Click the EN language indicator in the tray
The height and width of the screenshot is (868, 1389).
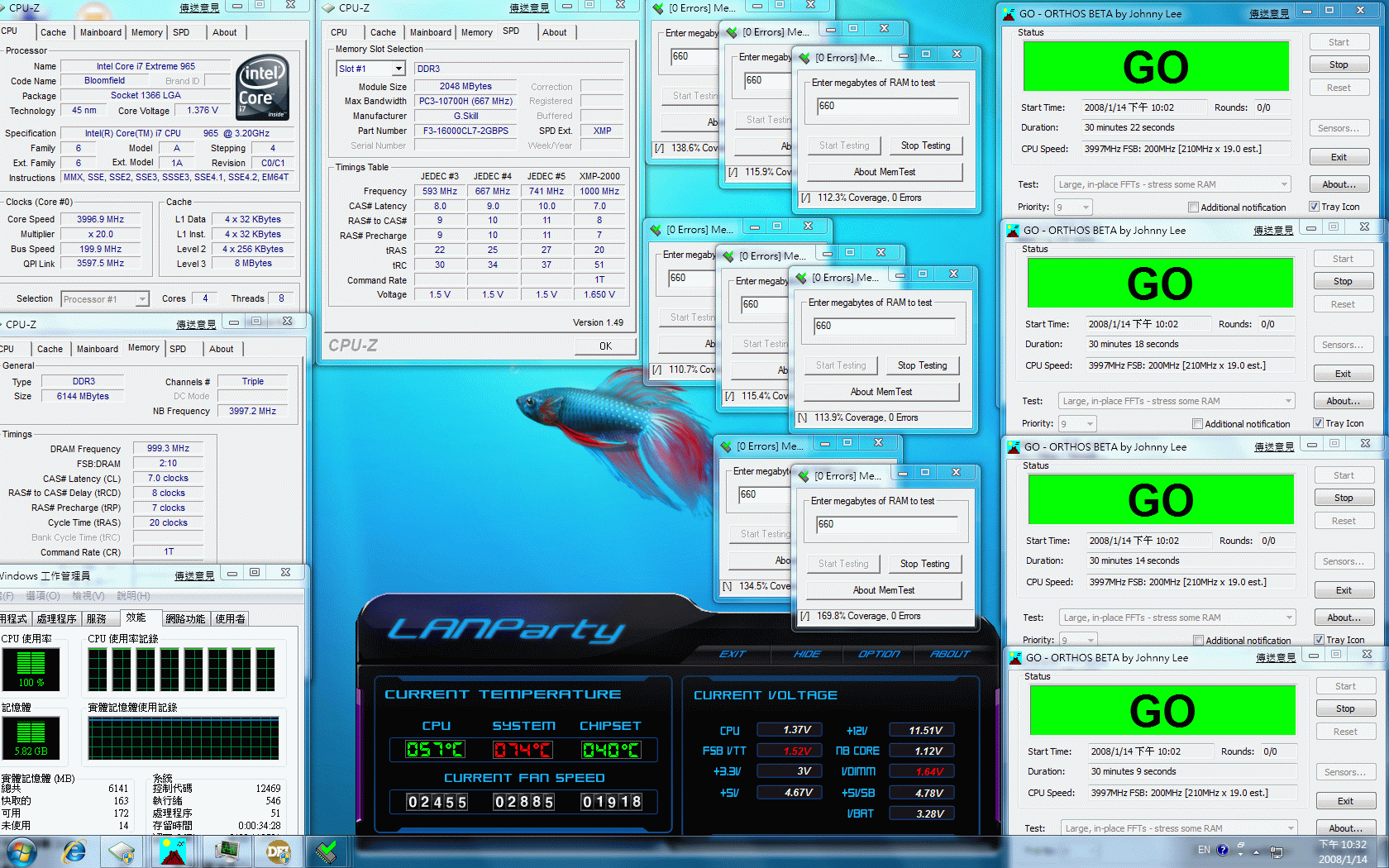[x=1204, y=850]
